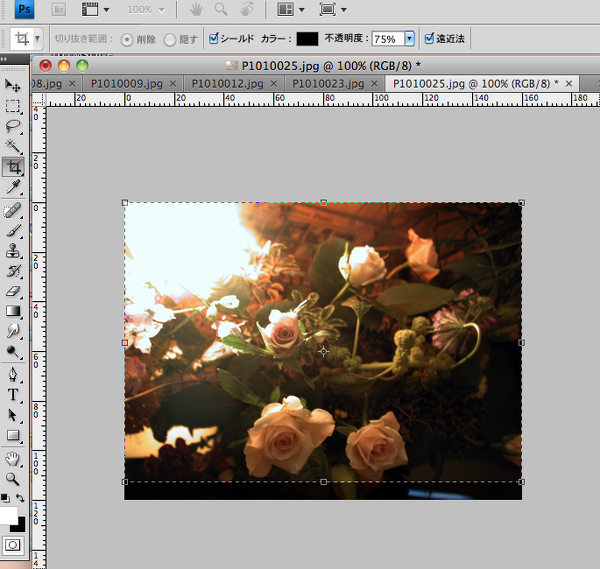Open the shield カラー black swatch

[x=307, y=39]
